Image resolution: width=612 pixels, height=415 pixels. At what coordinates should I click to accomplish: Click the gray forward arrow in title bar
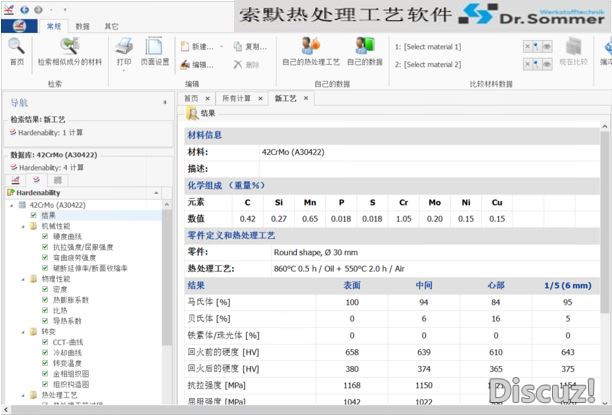click(38, 9)
